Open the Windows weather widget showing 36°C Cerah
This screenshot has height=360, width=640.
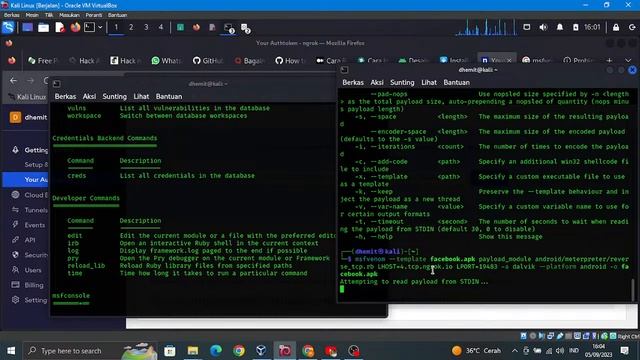coord(477,351)
